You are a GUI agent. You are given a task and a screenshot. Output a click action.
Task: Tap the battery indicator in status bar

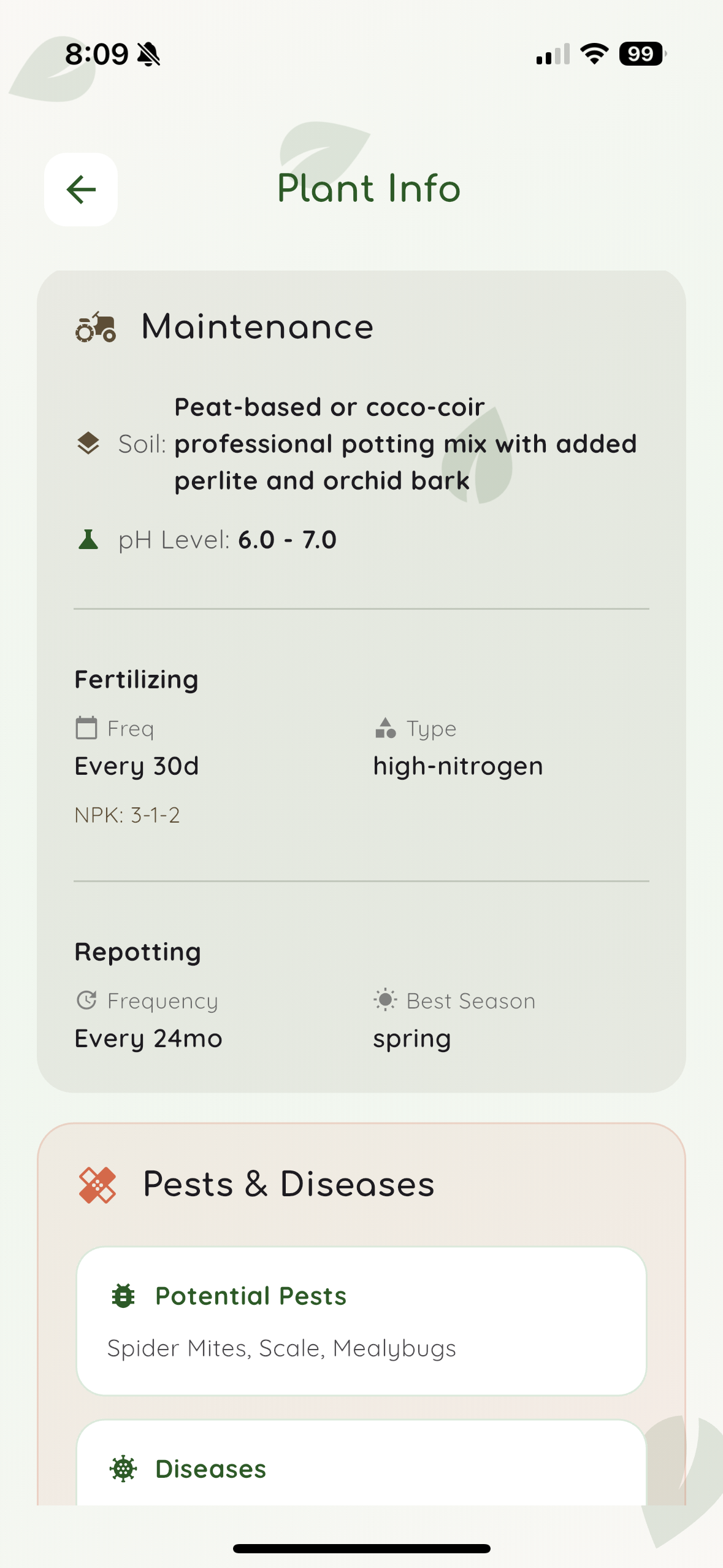(641, 54)
